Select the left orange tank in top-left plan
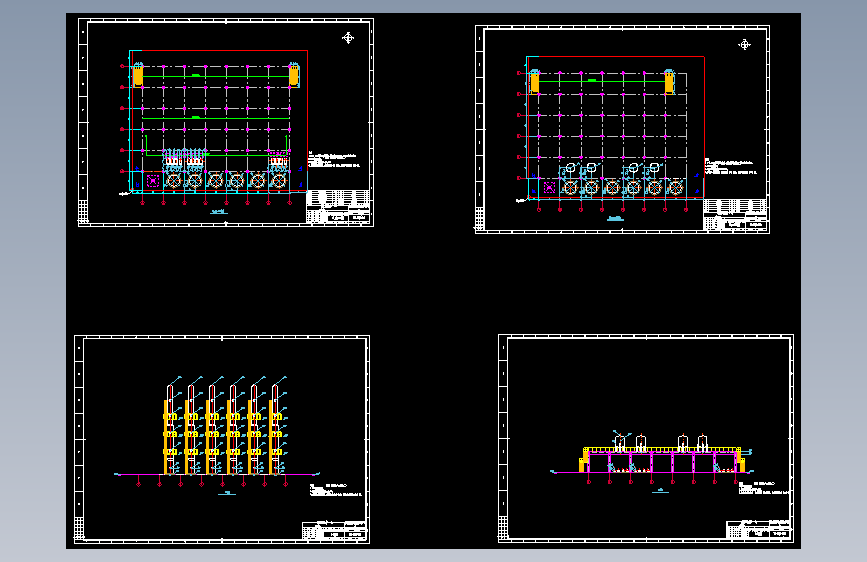Viewport: 867px width, 562px height. click(138, 75)
